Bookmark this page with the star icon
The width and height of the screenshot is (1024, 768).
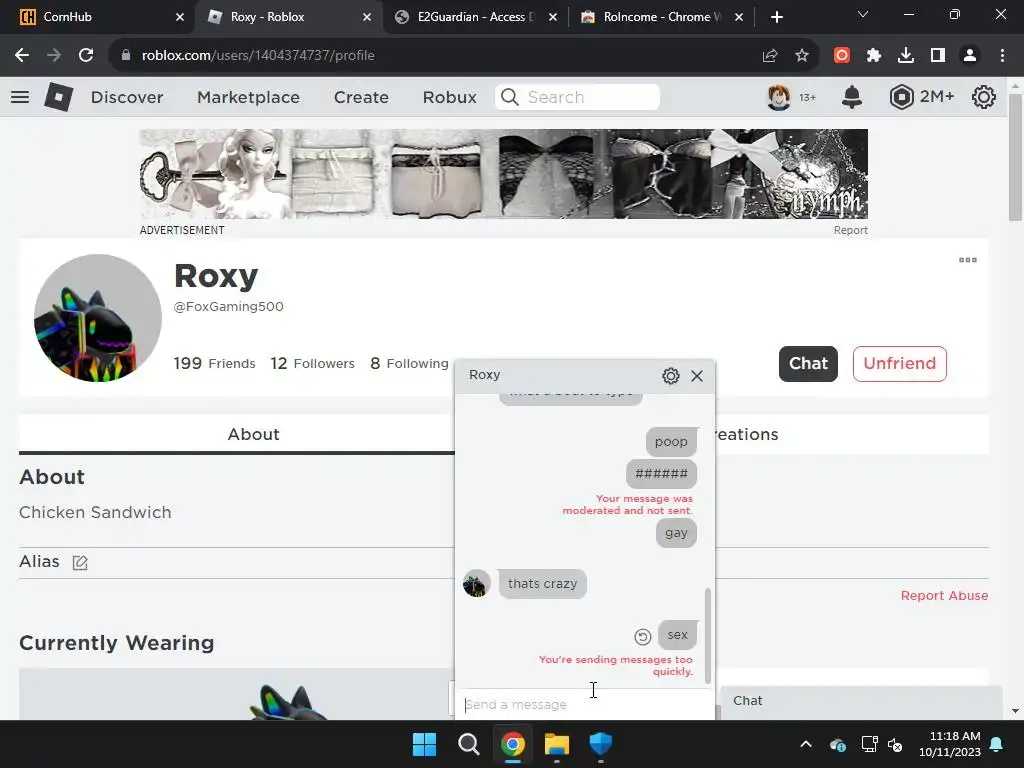[802, 56]
